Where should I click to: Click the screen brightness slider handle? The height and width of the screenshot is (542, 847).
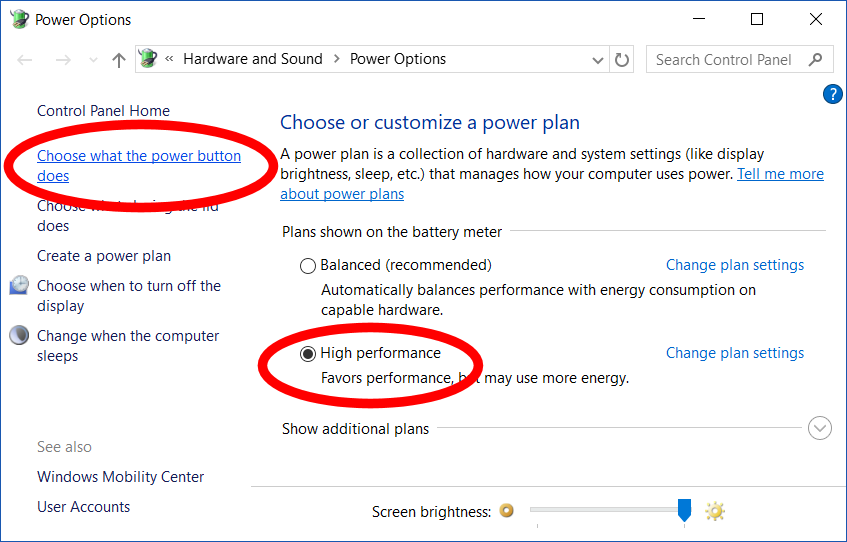pyautogui.click(x=684, y=510)
